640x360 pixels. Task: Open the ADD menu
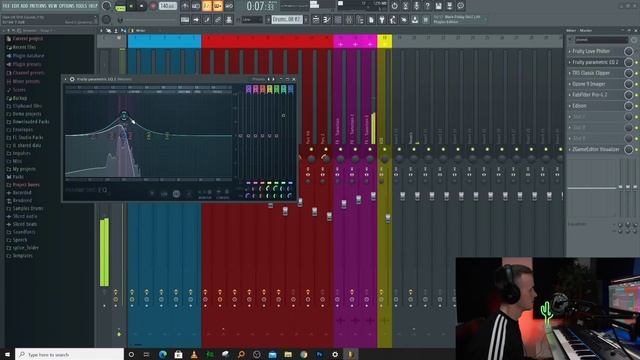(24, 6)
